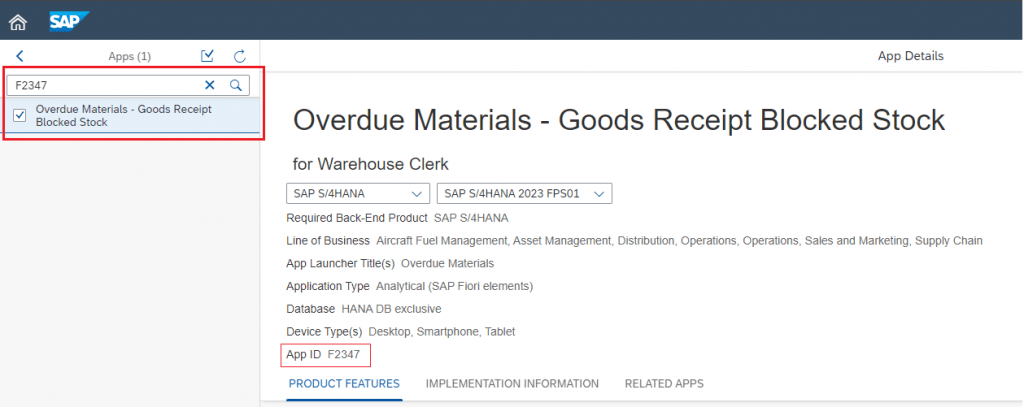This screenshot has width=1024, height=407.
Task: Click the Apps (1) panel title
Action: click(129, 57)
